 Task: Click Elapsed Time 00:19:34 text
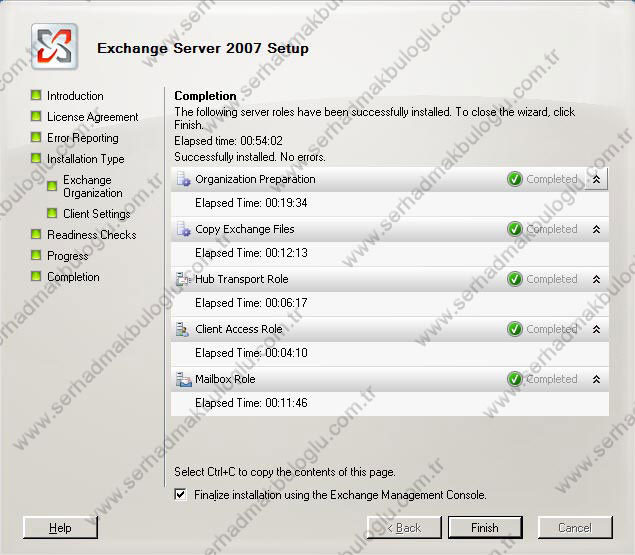[x=251, y=203]
